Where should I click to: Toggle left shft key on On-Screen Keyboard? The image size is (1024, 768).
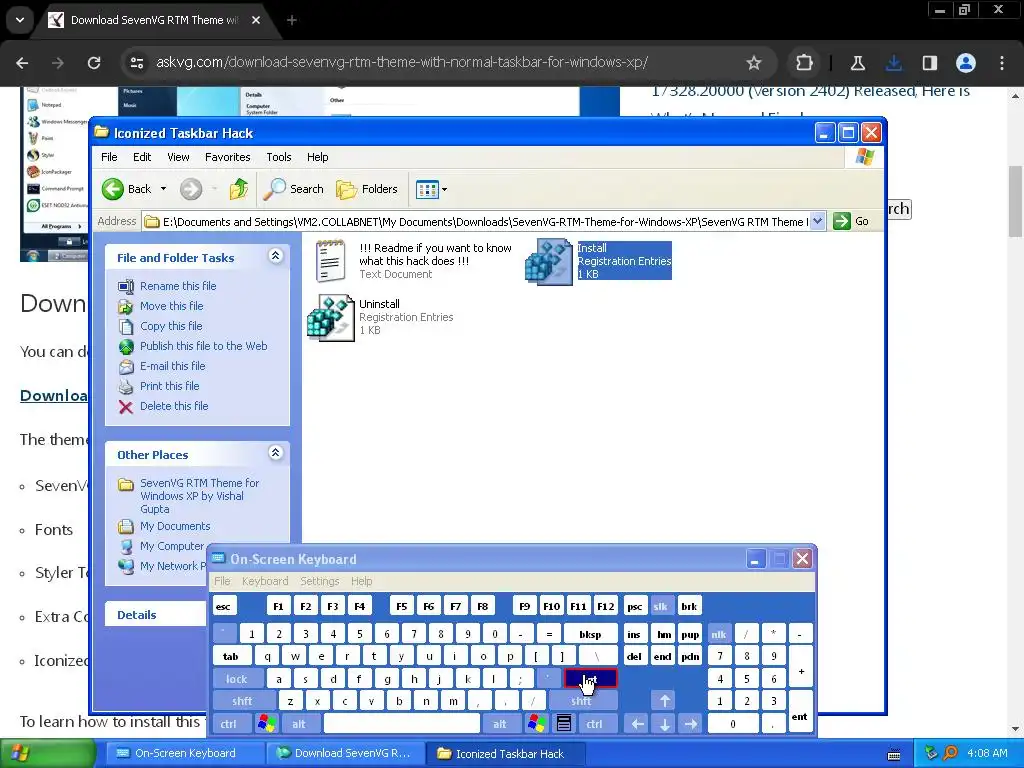242,701
